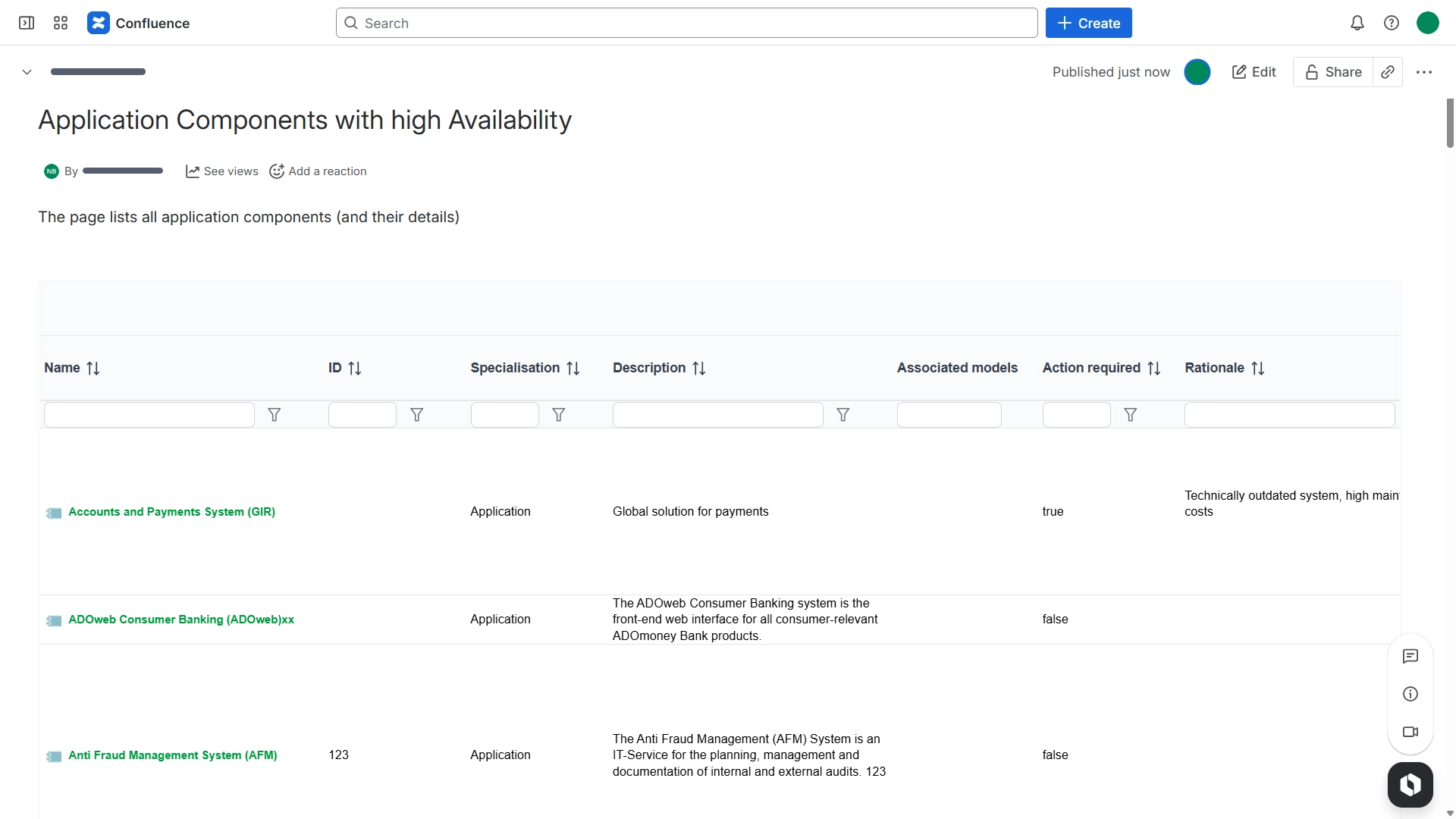This screenshot has height=819, width=1456.
Task: Click the Share button
Action: tap(1333, 72)
